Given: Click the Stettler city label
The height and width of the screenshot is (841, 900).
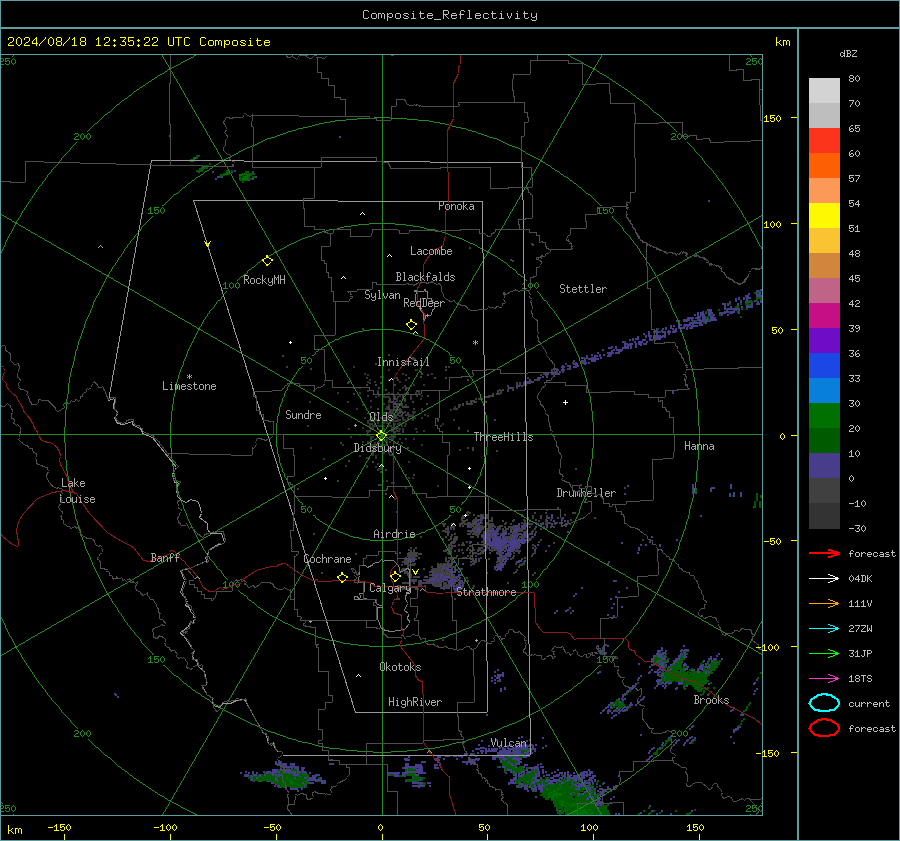Looking at the screenshot, I should point(583,289).
